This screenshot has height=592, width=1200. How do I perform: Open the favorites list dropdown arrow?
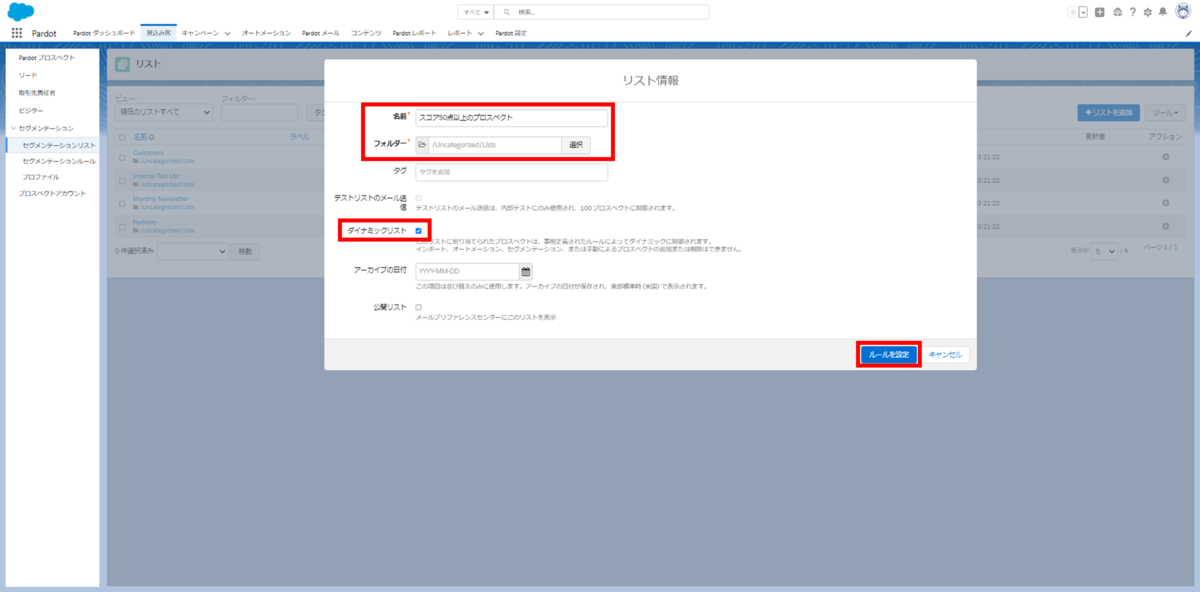1083,12
